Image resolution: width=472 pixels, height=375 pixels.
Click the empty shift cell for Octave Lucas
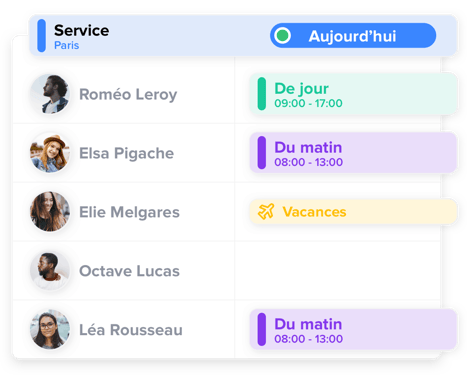click(337, 271)
